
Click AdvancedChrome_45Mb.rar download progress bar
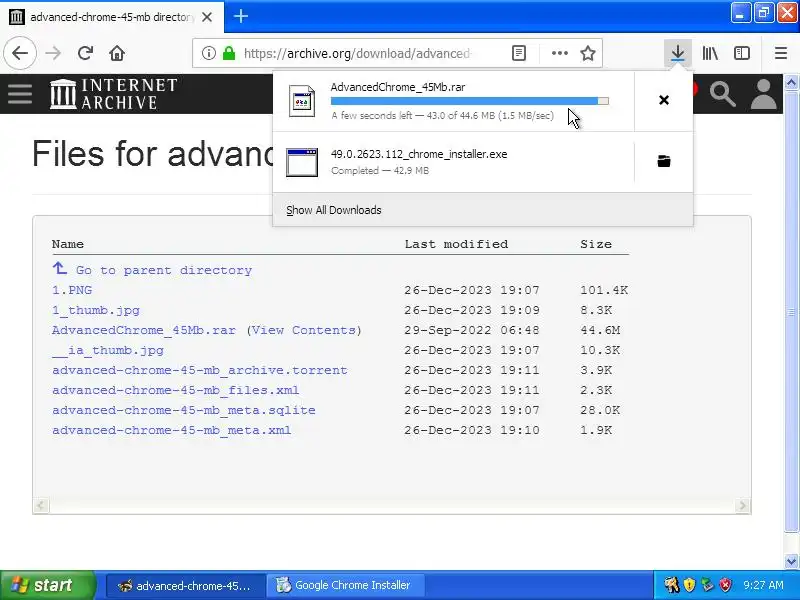coord(469,101)
